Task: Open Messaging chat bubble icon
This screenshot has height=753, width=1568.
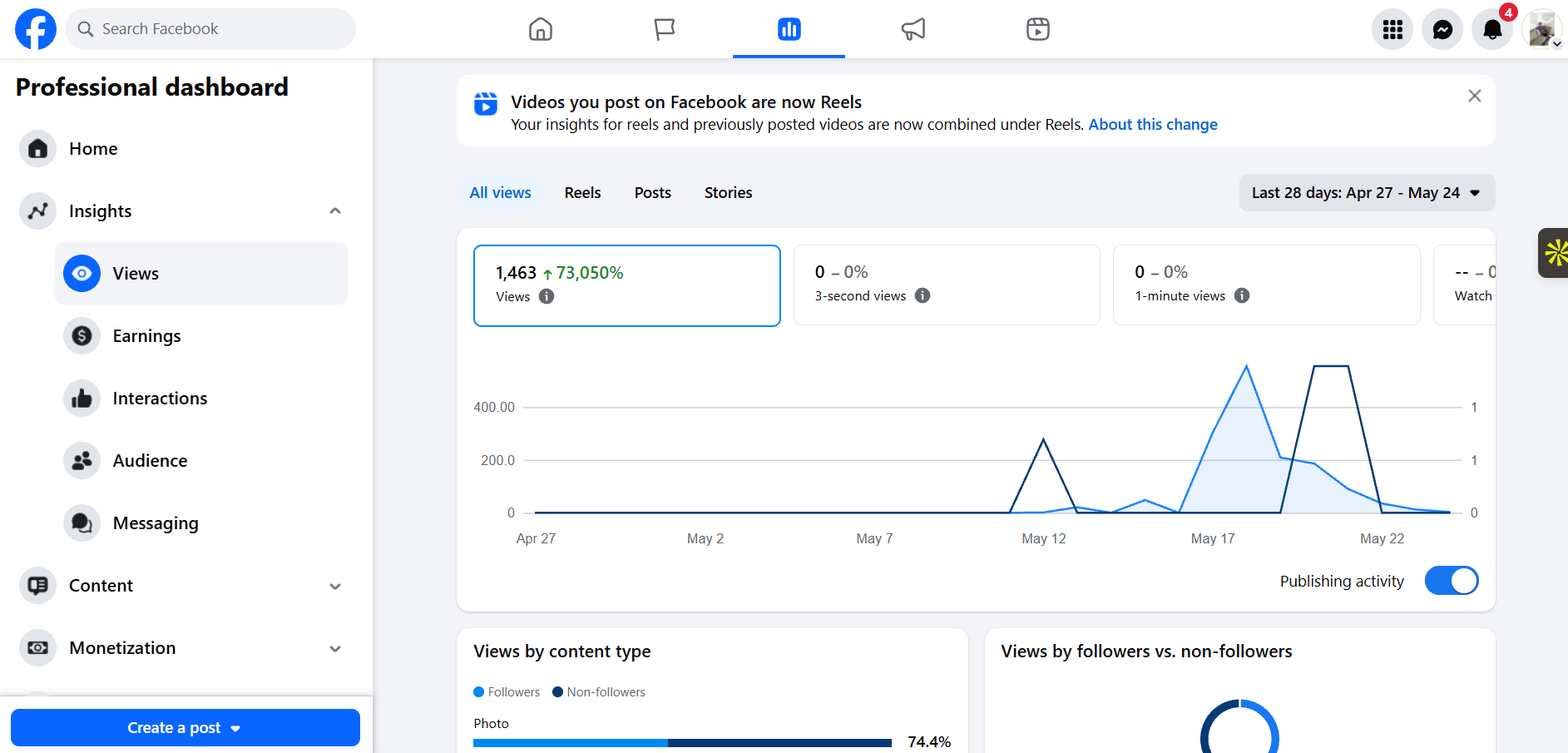Action: [82, 523]
